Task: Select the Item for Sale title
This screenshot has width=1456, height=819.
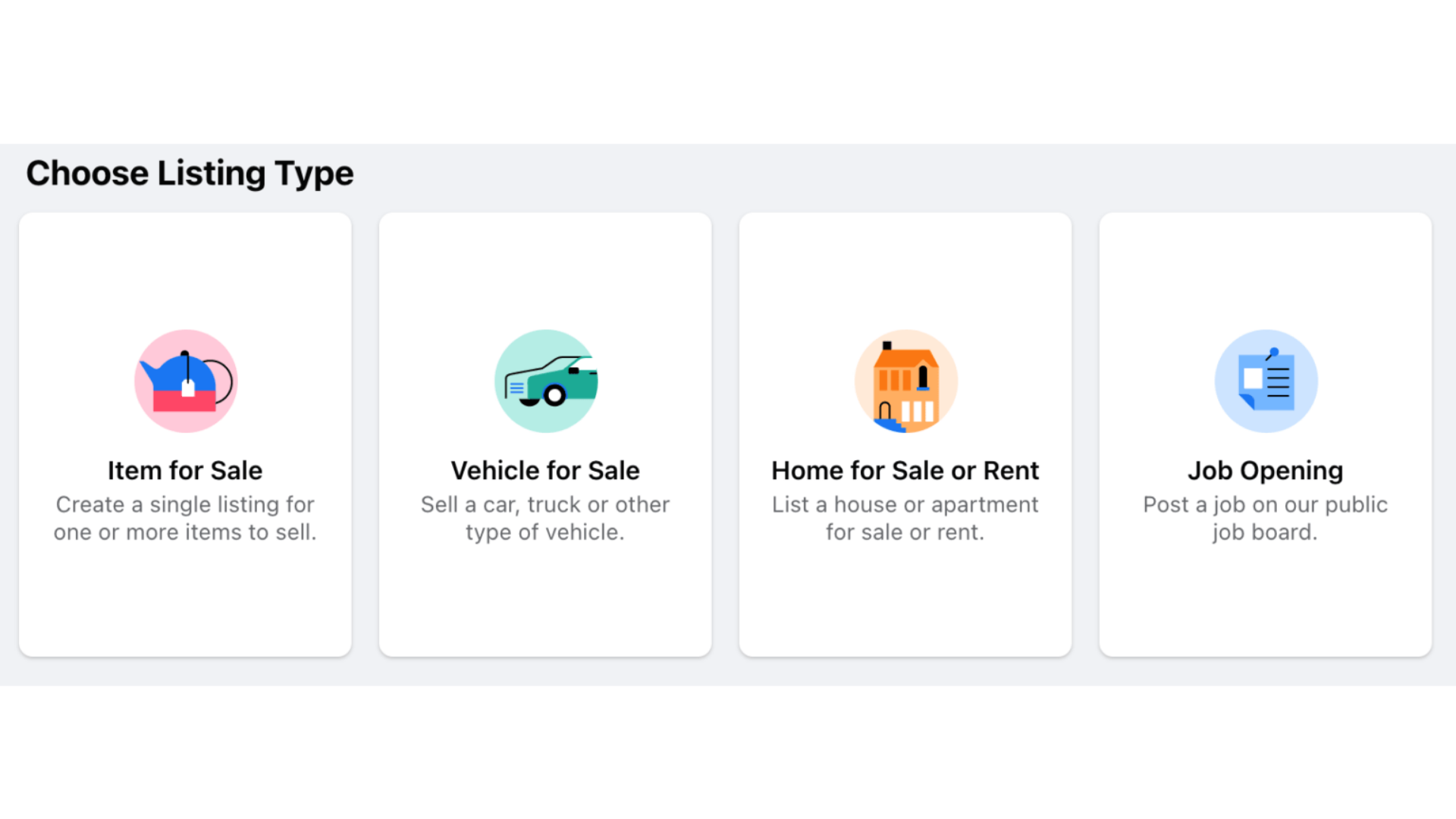Action: tap(185, 470)
